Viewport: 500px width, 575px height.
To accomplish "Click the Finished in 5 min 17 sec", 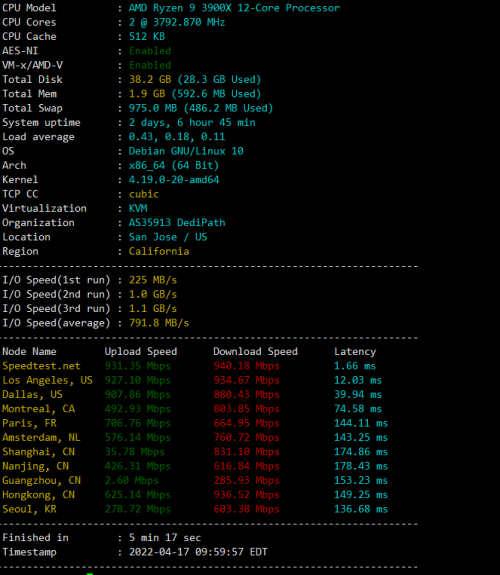I will tap(165, 538).
